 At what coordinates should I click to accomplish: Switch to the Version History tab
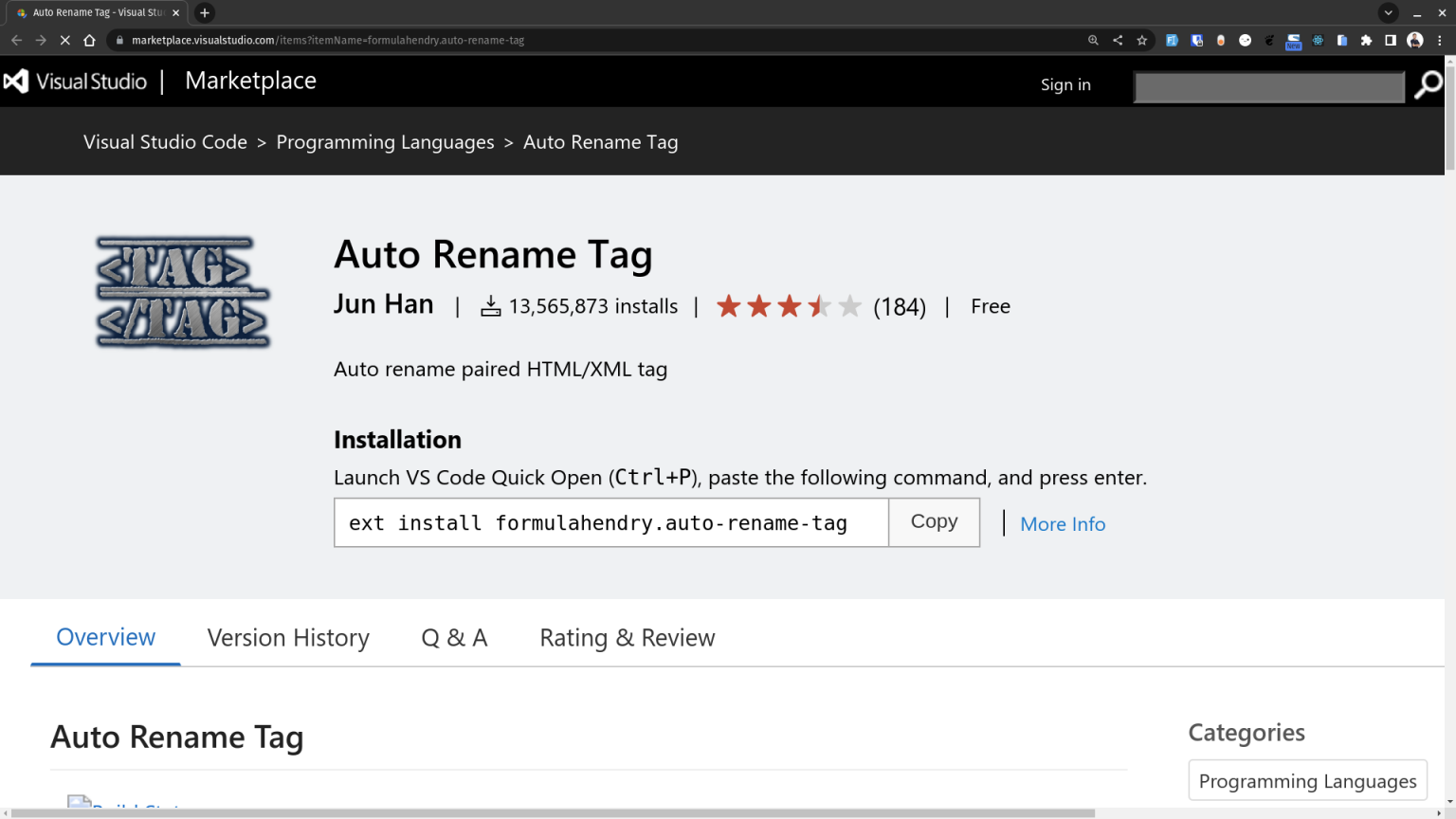288,638
